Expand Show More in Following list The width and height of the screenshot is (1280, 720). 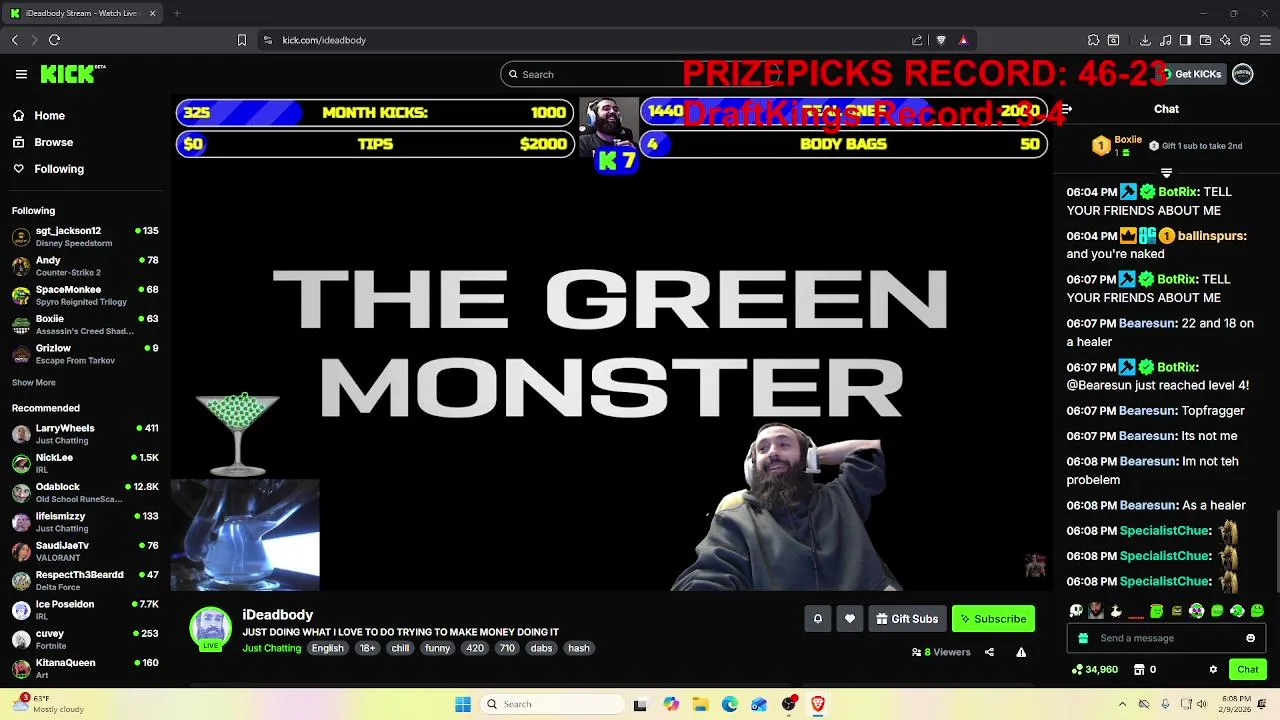pyautogui.click(x=34, y=383)
